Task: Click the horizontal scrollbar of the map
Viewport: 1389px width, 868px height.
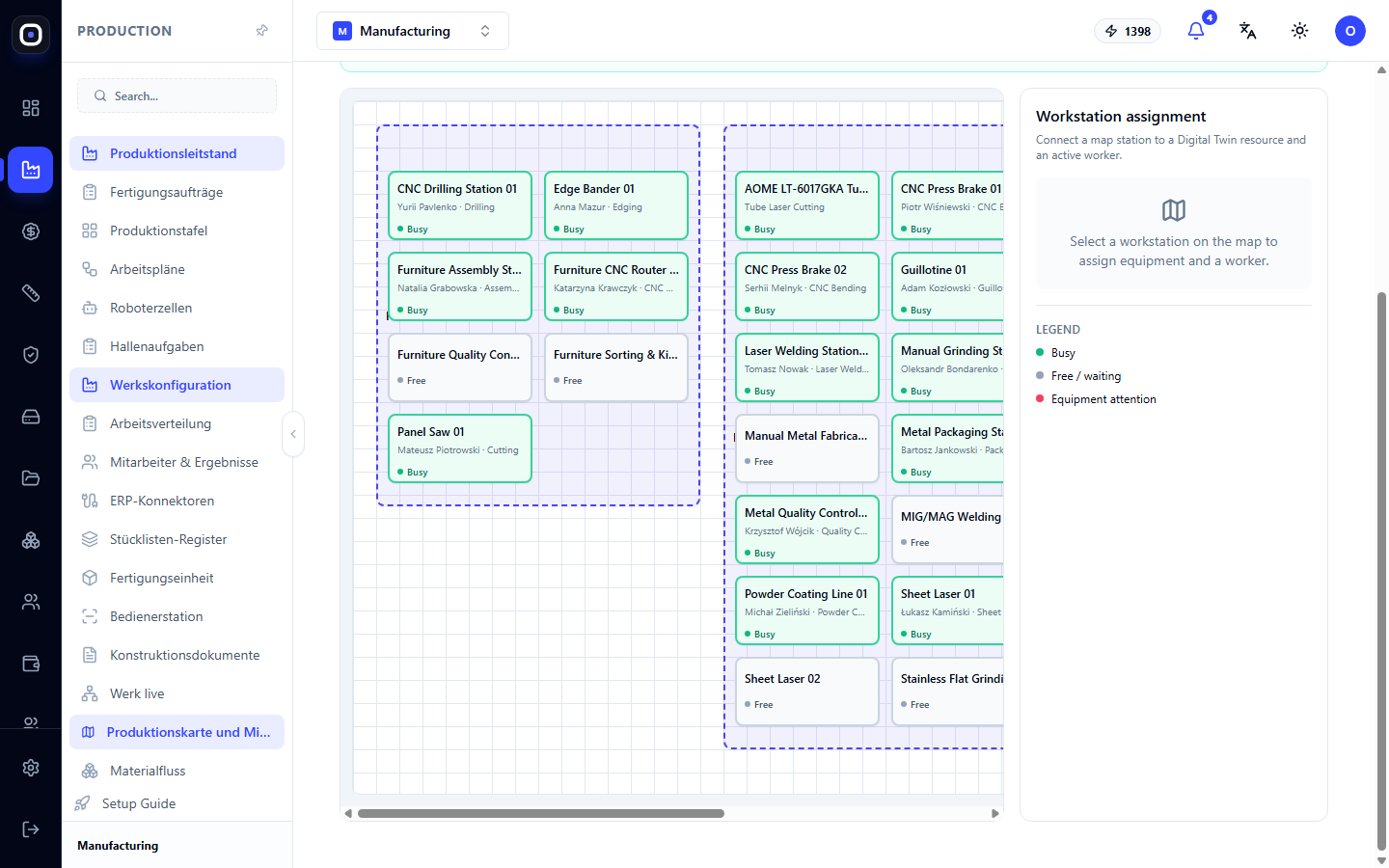Action: pyautogui.click(x=541, y=813)
